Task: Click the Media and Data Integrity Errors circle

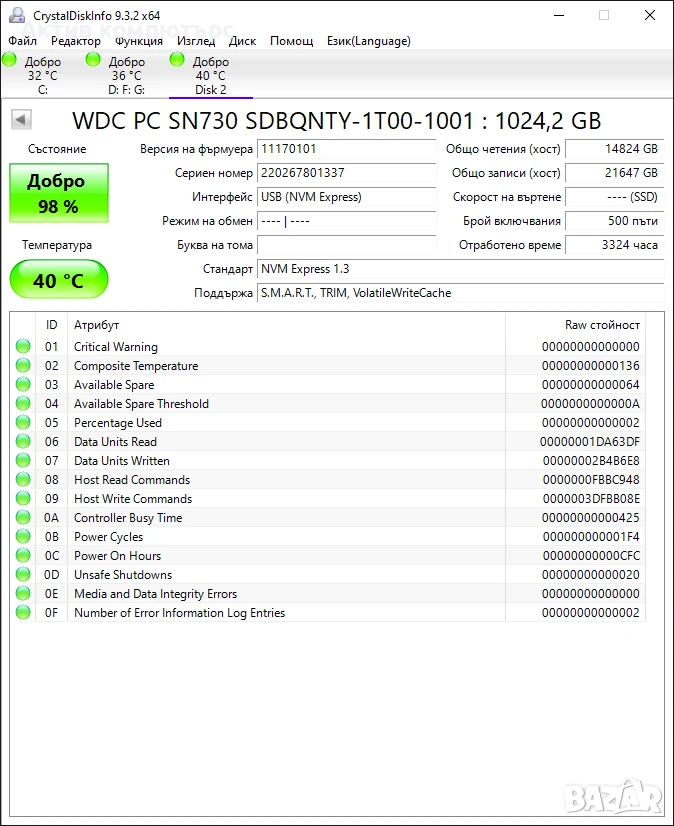Action: pyautogui.click(x=23, y=593)
